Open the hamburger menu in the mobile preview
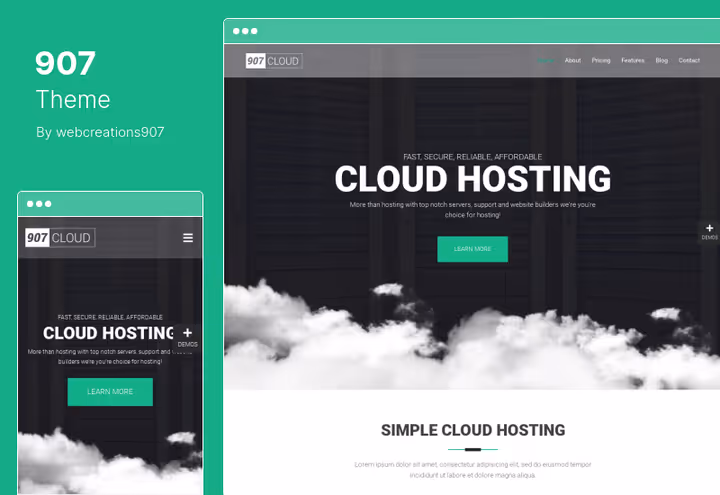Image resolution: width=720 pixels, height=495 pixels. click(188, 238)
